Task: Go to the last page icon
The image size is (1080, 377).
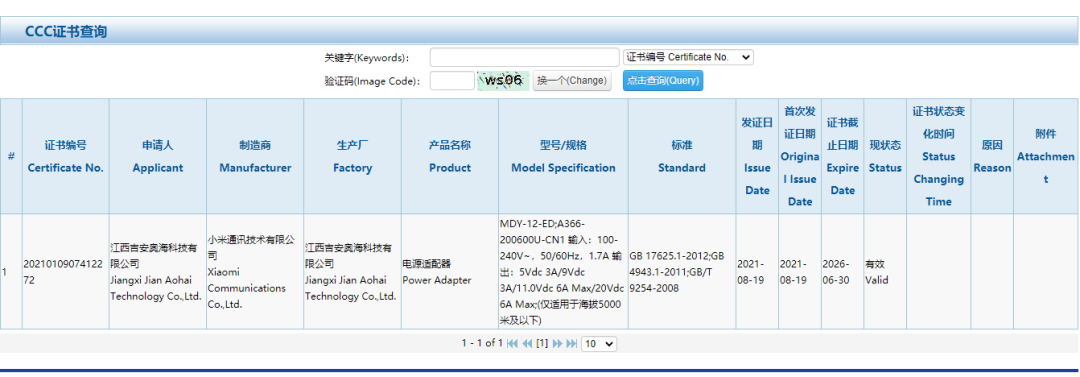Action: coord(572,343)
